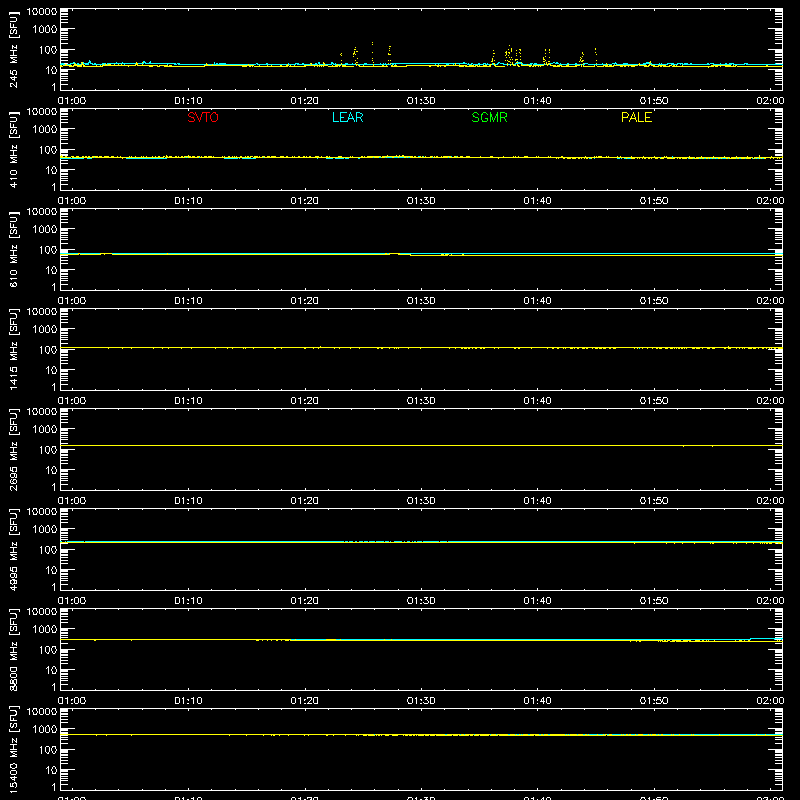Click the '15400 MHz [SFU]' axis title
The width and height of the screenshot is (800, 800).
pyautogui.click(x=14, y=750)
